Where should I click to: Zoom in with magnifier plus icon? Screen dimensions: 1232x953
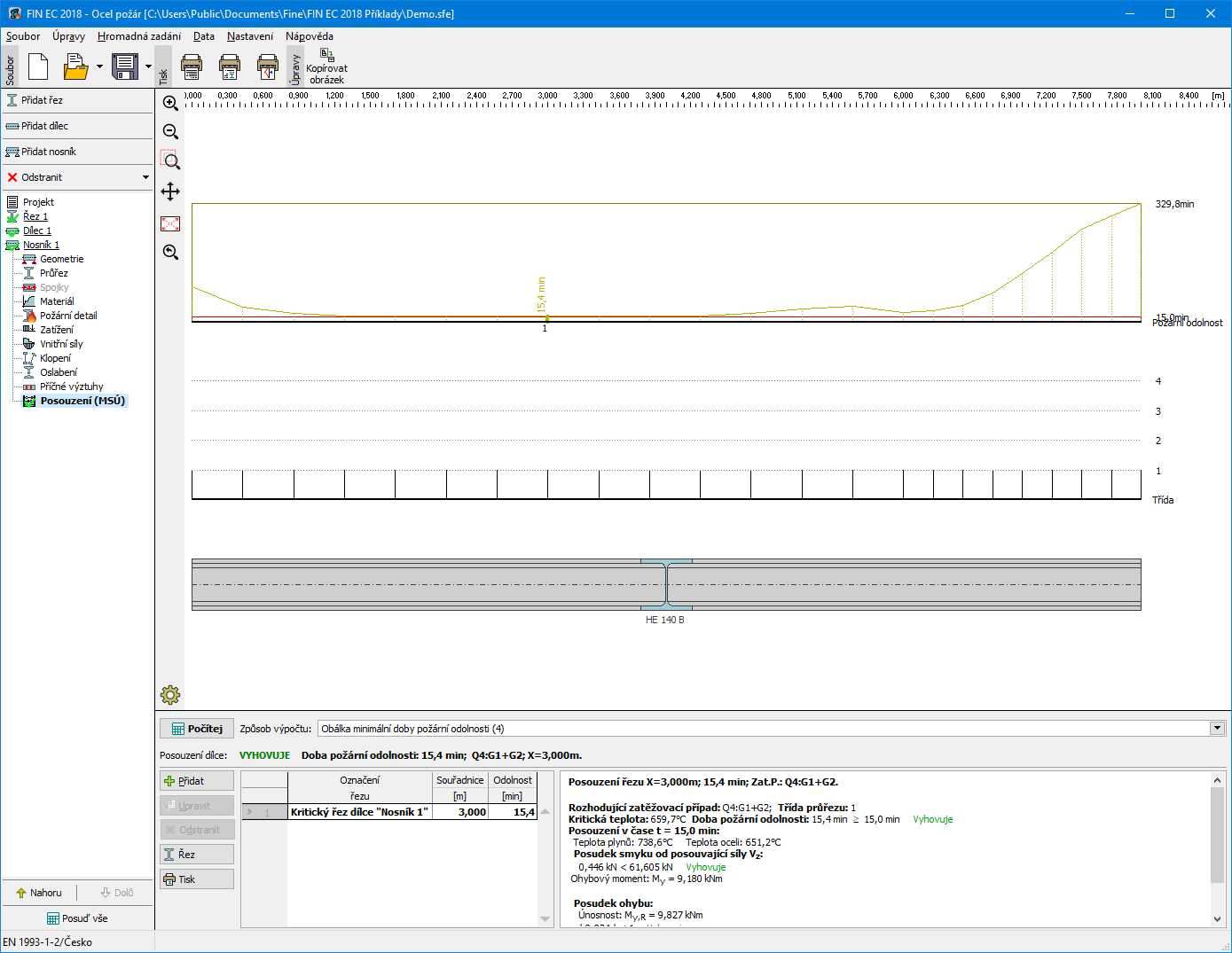170,103
